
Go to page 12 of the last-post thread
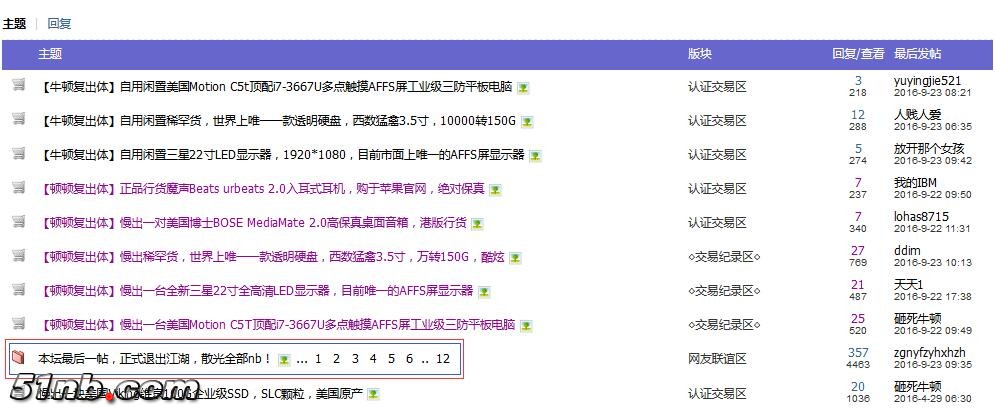443,358
